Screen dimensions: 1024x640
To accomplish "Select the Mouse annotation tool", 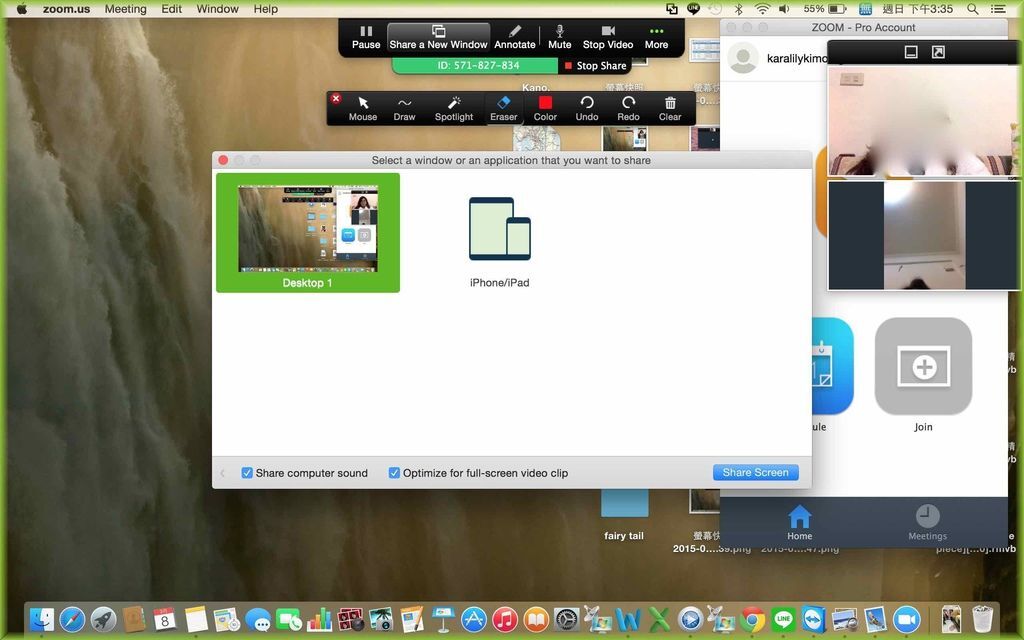I will coord(363,108).
